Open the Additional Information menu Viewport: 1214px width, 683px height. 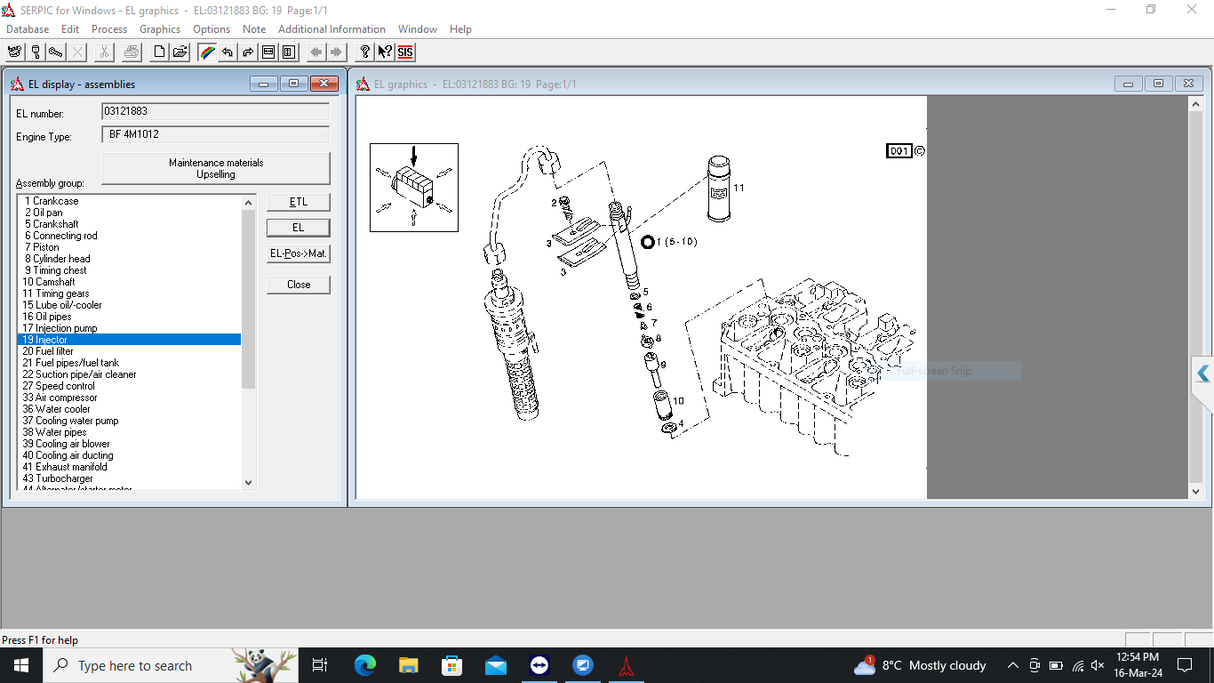click(332, 29)
